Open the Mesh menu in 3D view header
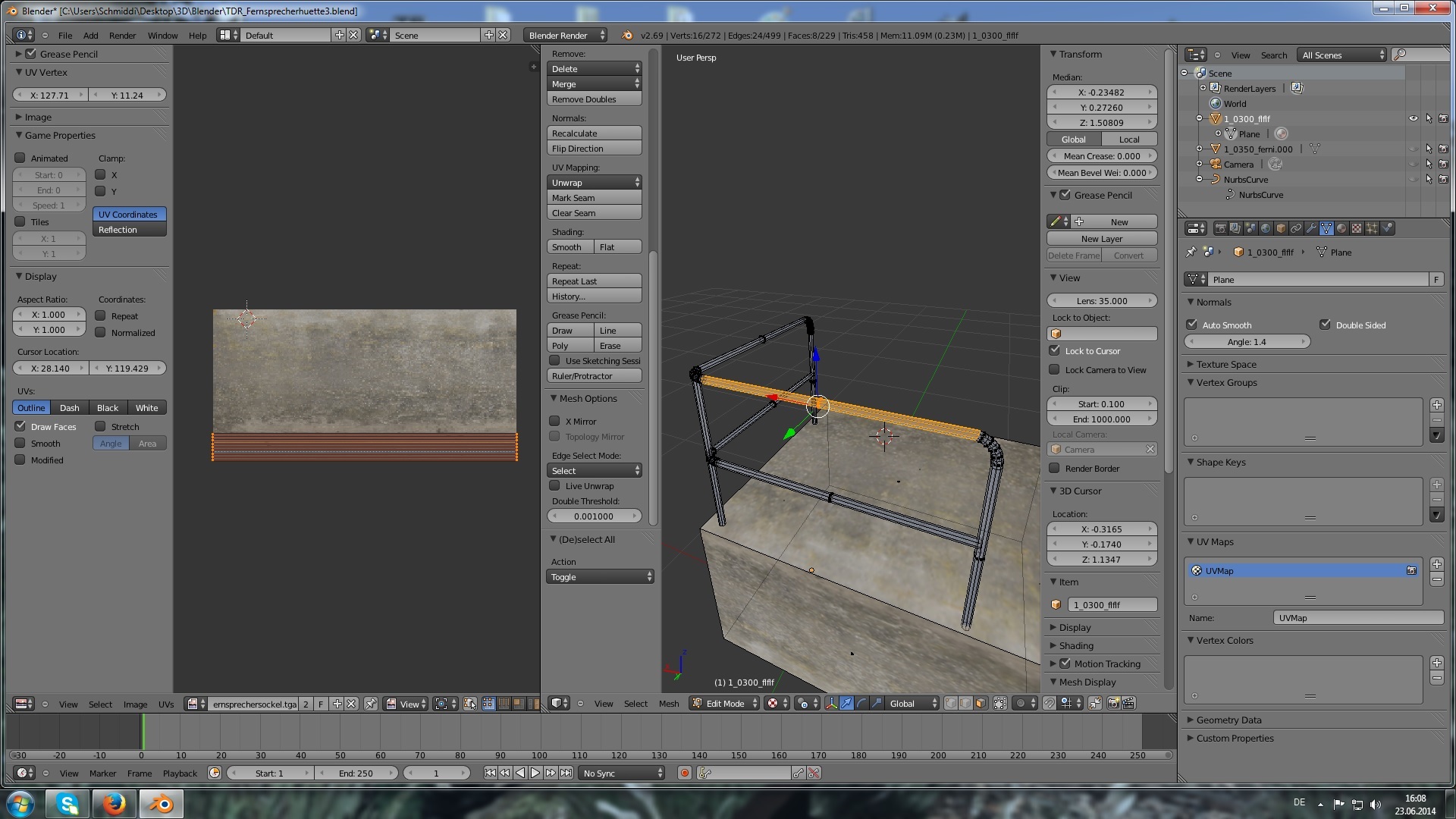Screen dimensions: 1456x819 point(668,703)
